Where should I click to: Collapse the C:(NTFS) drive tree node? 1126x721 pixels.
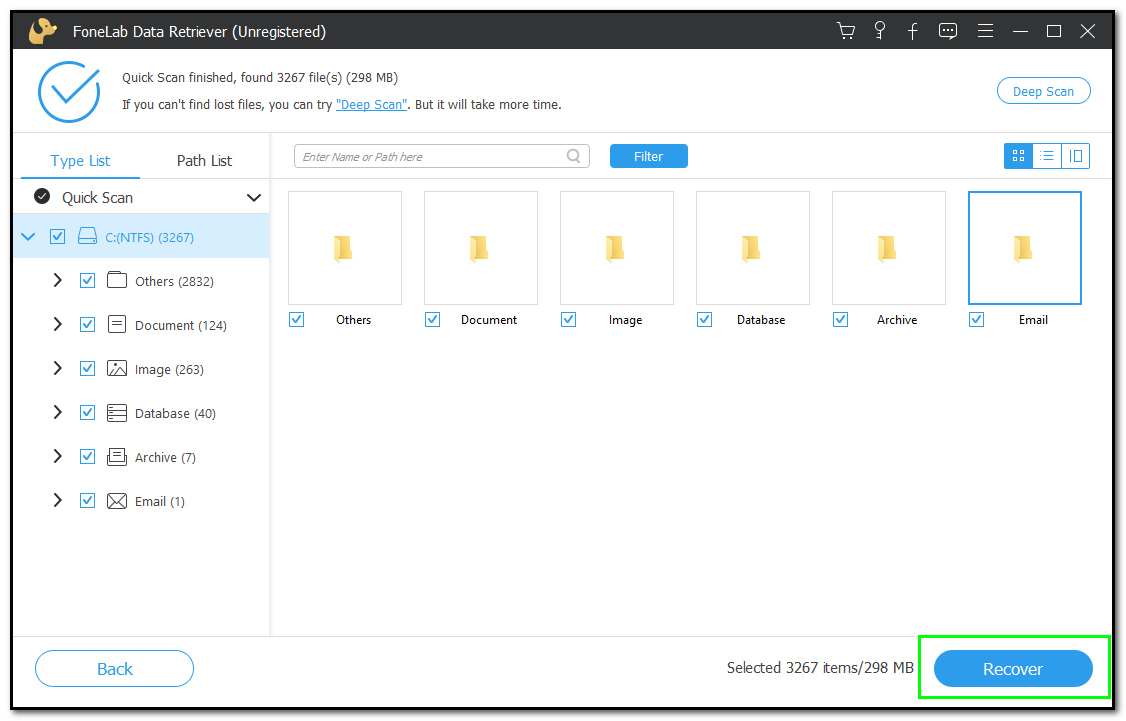click(x=29, y=236)
